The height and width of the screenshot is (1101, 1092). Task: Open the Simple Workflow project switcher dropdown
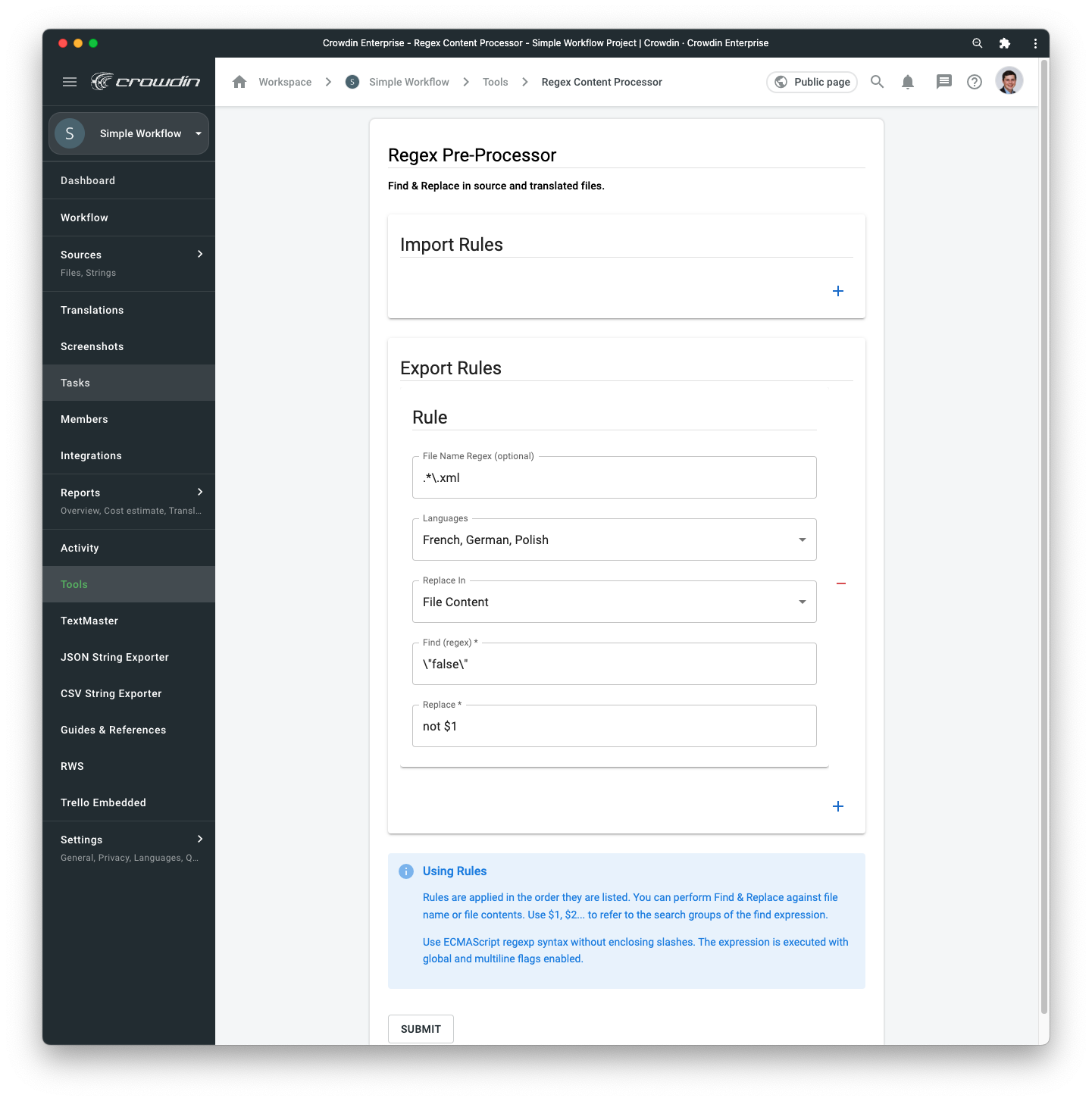pos(129,133)
